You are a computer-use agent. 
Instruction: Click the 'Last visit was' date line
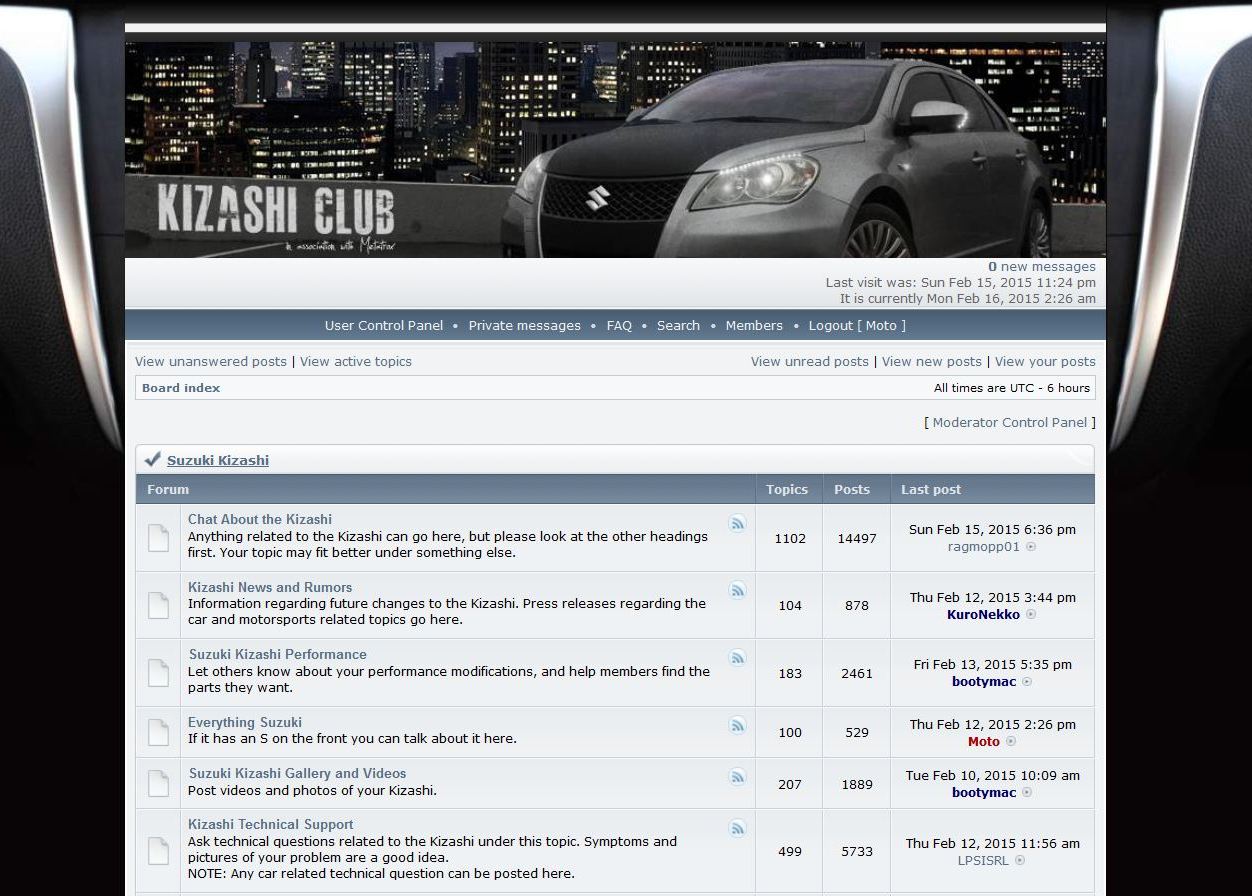[x=961, y=282]
